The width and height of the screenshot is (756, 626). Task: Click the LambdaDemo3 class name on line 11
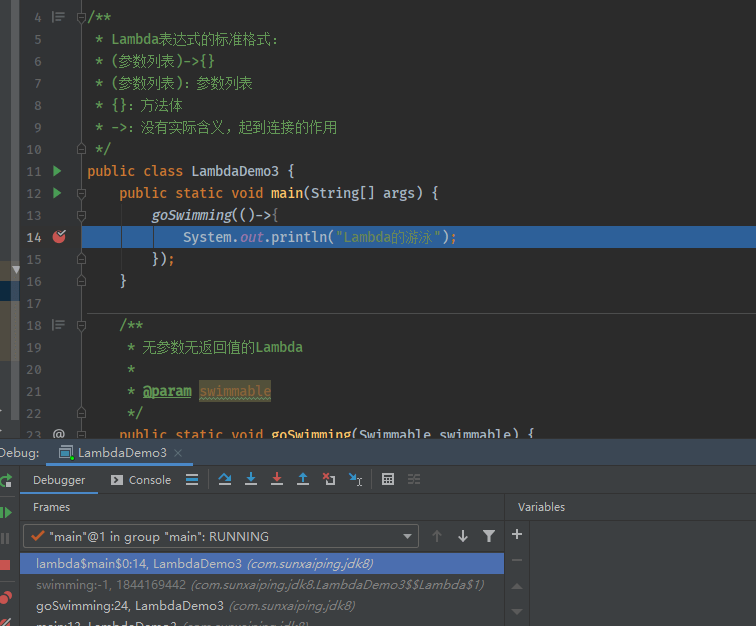click(x=235, y=171)
